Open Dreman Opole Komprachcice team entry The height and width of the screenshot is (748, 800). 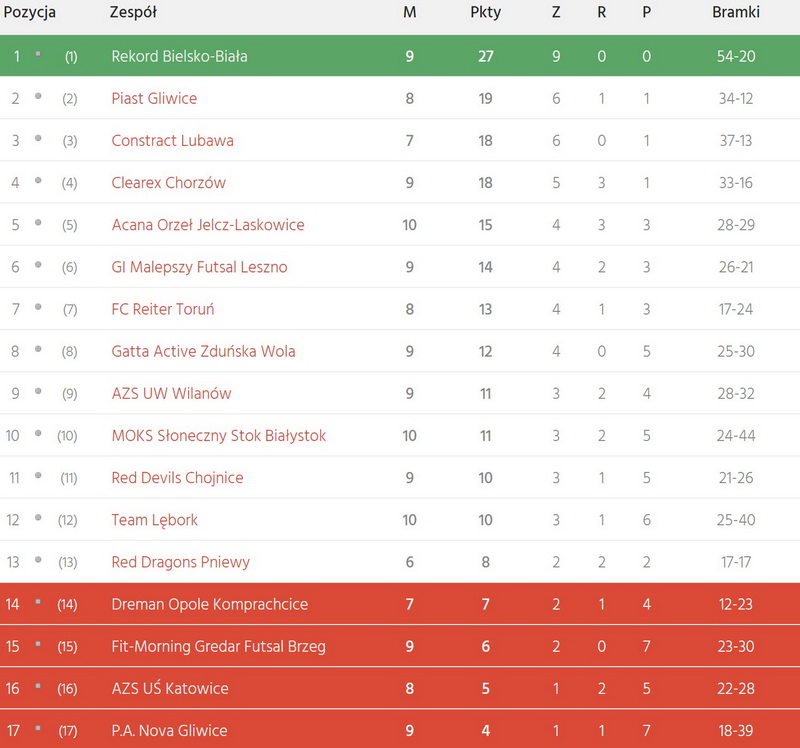point(209,604)
